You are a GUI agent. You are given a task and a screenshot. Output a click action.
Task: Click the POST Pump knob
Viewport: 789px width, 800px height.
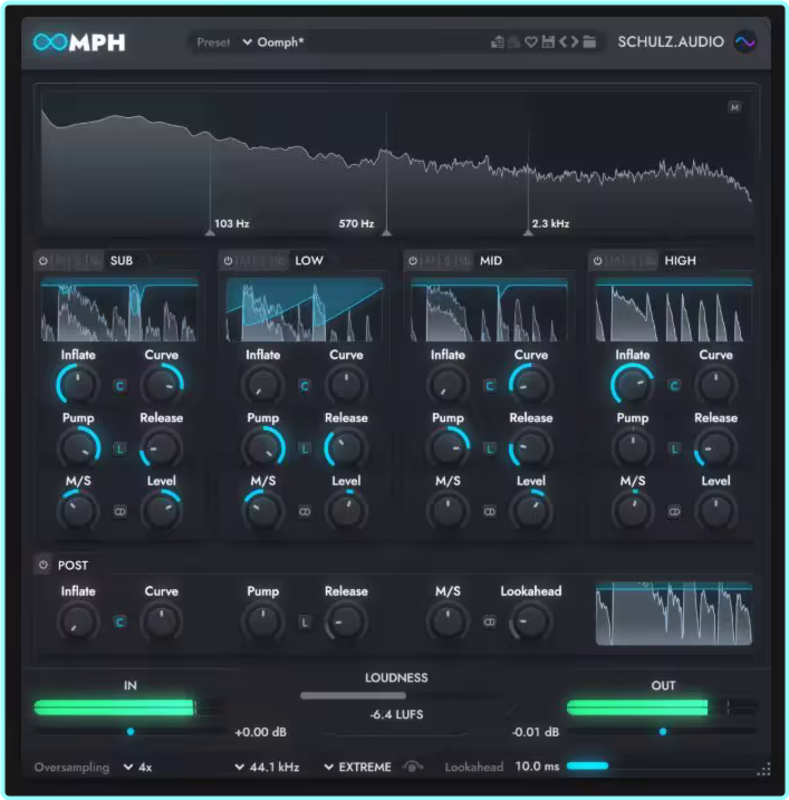[x=263, y=621]
